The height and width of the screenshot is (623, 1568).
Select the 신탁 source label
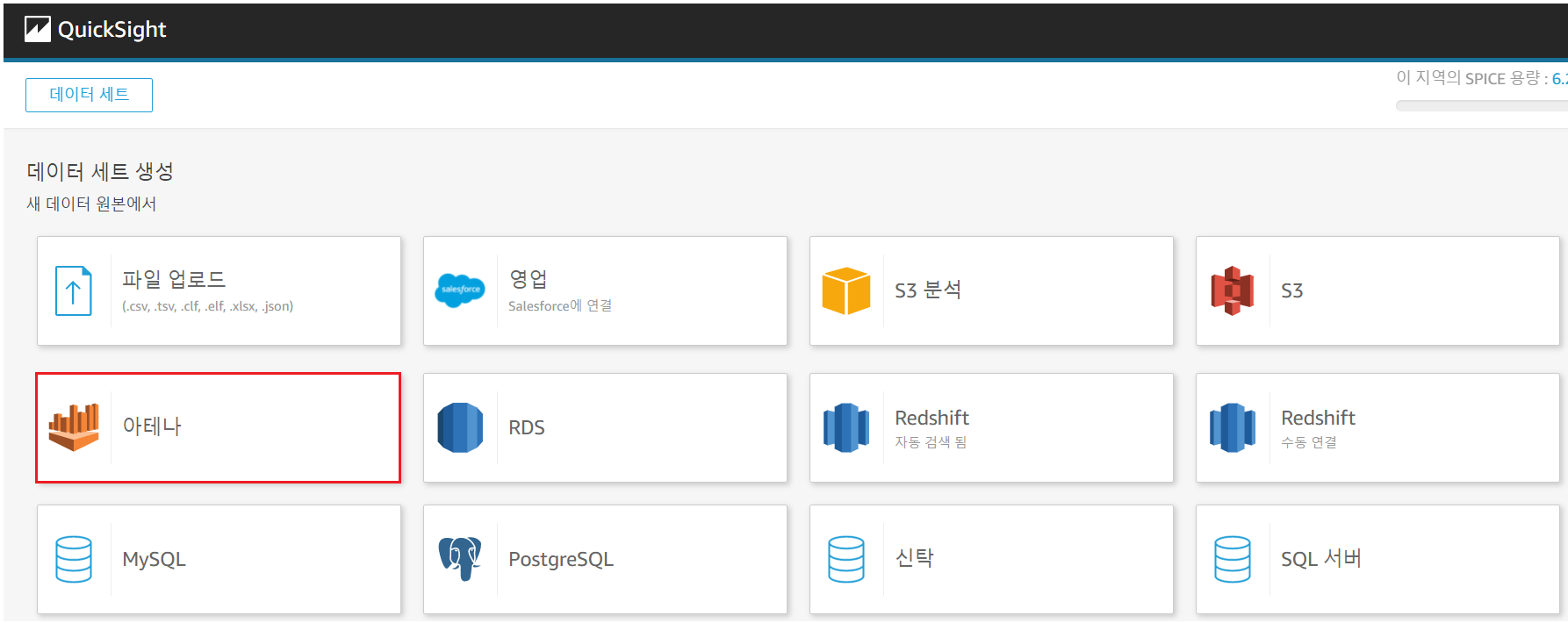tap(914, 558)
